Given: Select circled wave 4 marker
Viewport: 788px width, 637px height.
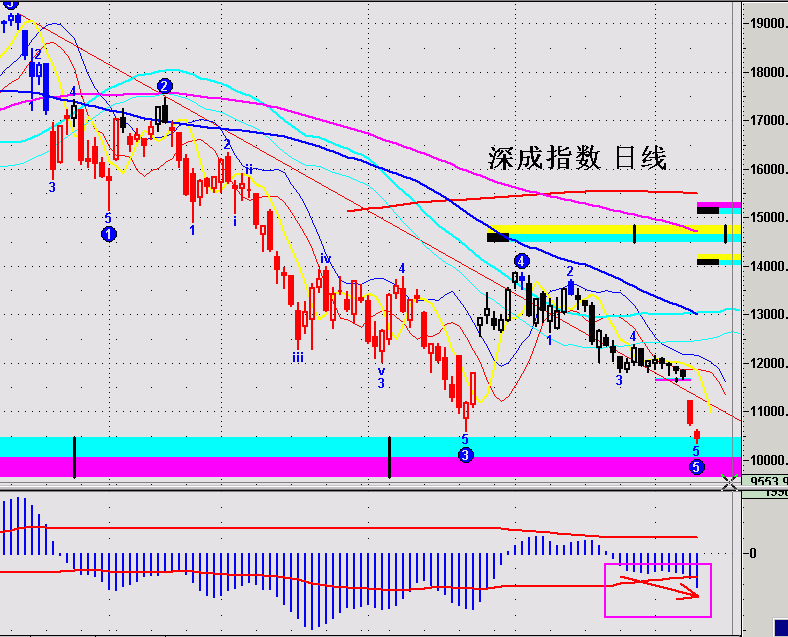Looking at the screenshot, I should coord(522,261).
